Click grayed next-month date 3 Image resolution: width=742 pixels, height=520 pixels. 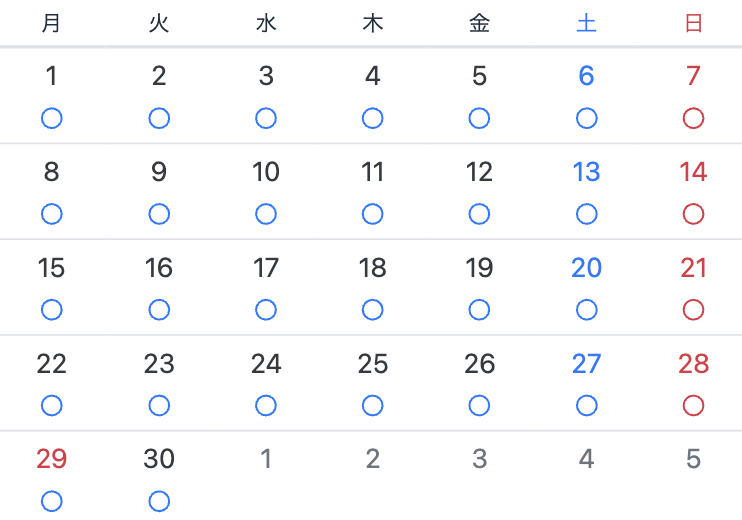pyautogui.click(x=480, y=460)
